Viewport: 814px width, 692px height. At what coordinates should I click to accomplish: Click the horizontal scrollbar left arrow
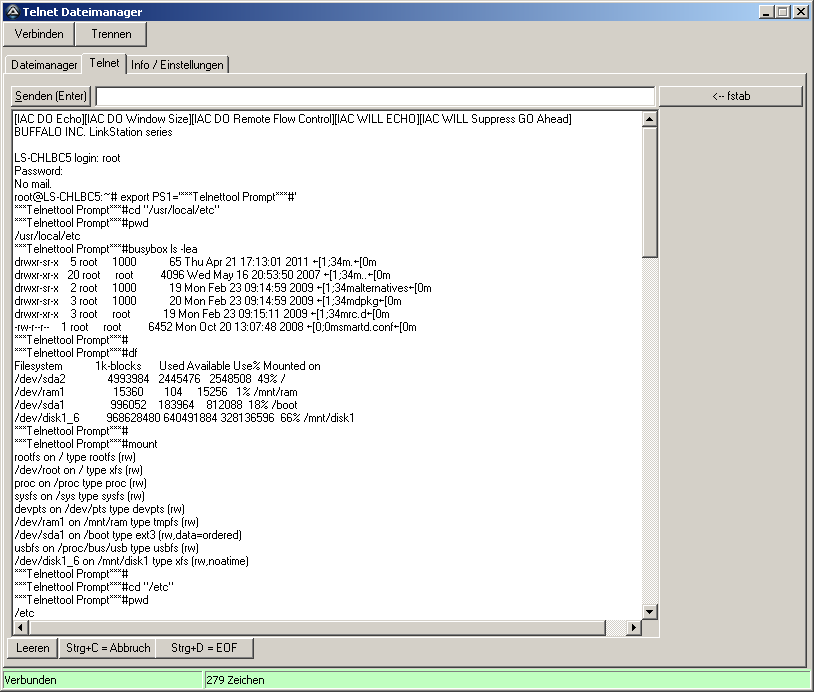(20, 628)
